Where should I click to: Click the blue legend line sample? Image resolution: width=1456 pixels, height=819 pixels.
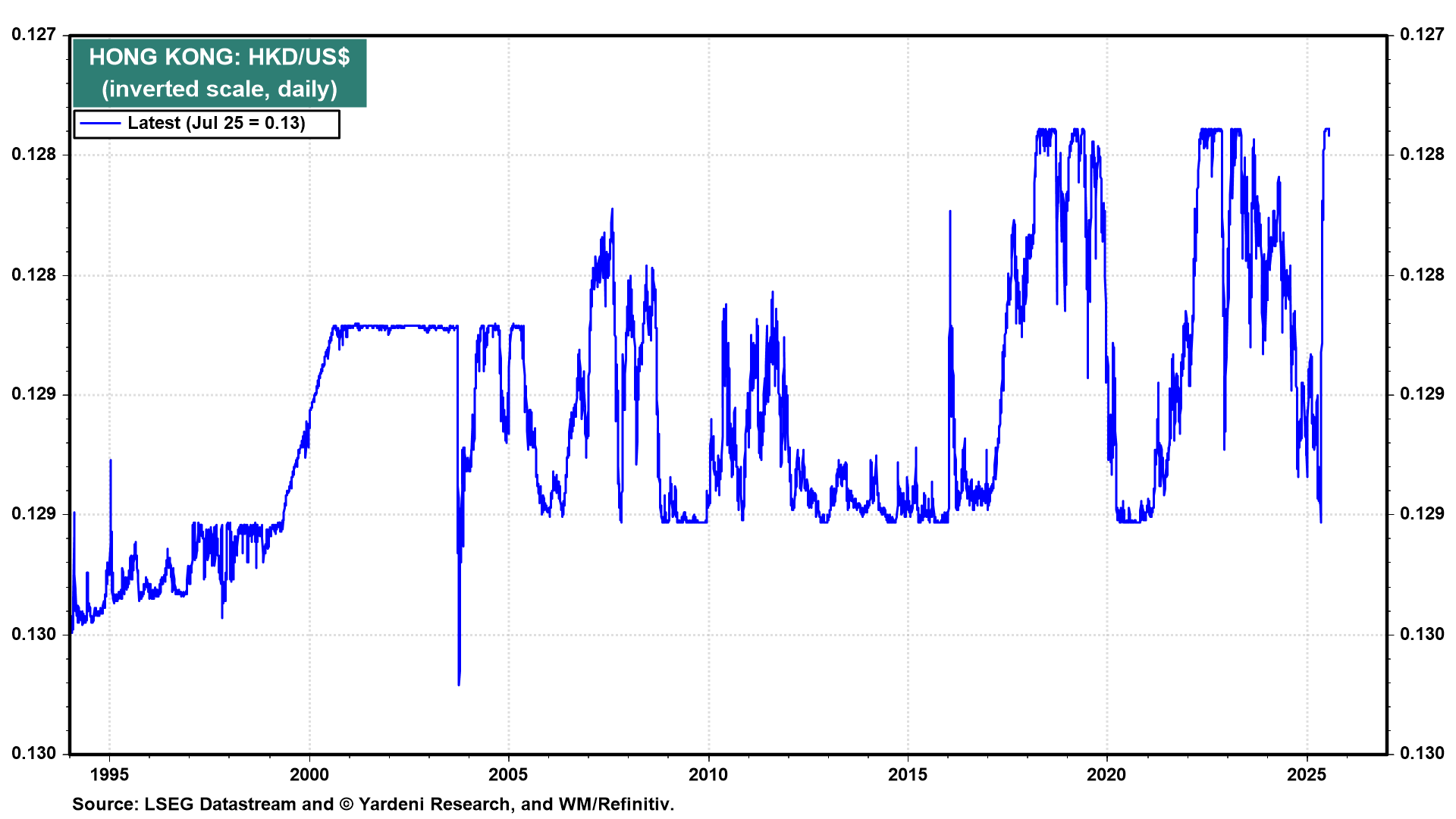click(x=100, y=124)
